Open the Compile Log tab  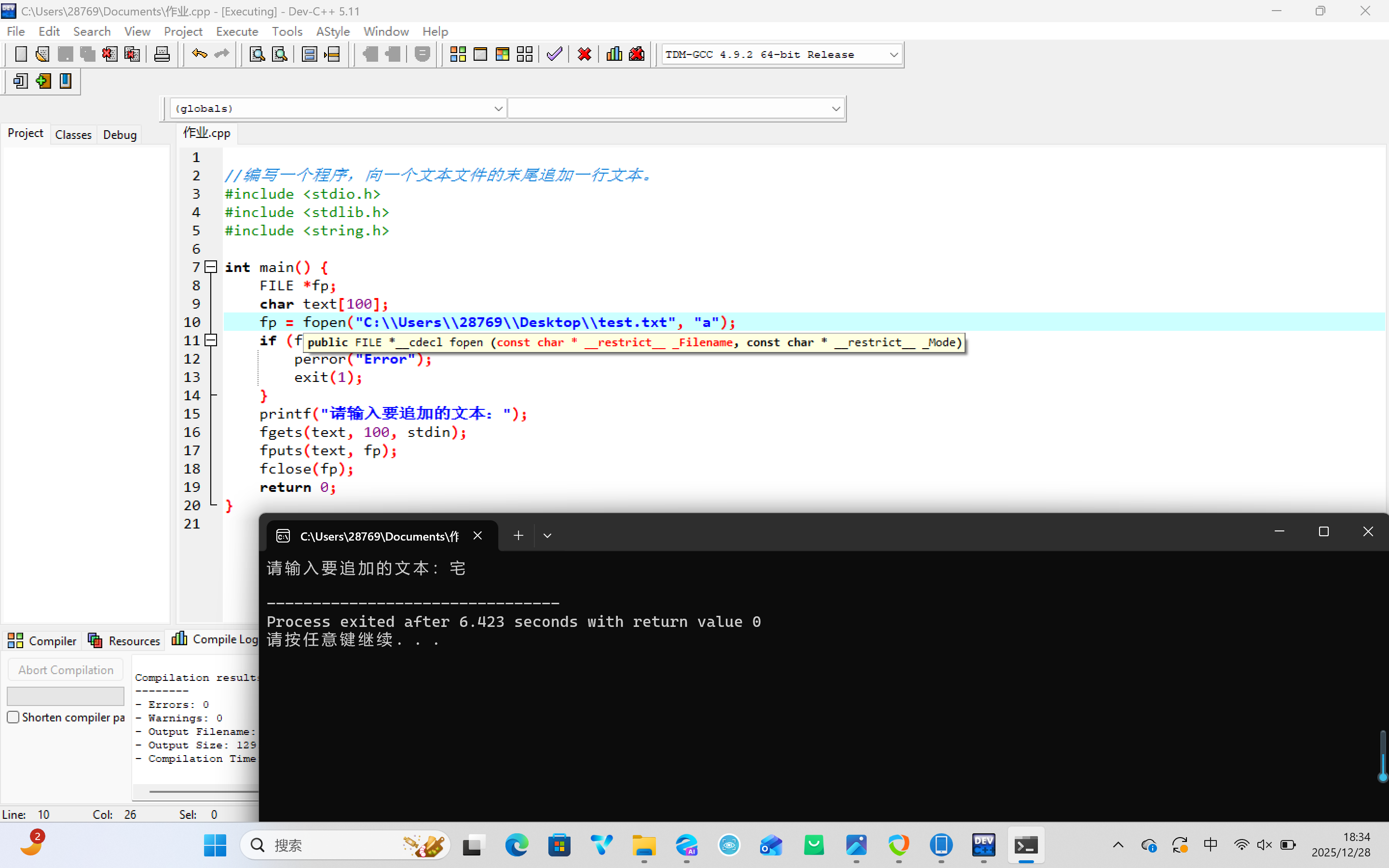215,639
